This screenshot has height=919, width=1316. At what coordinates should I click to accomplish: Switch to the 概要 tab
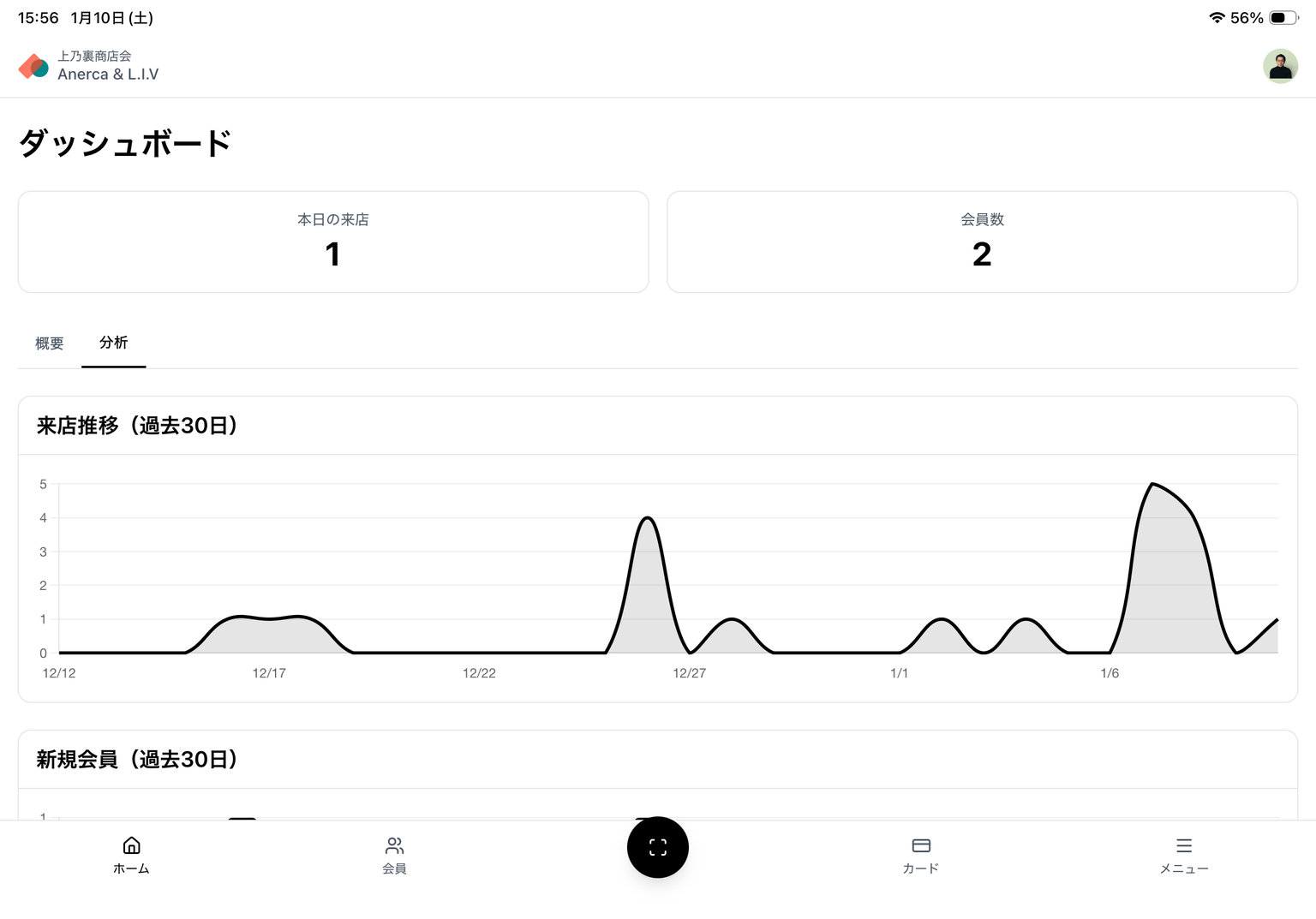point(50,343)
